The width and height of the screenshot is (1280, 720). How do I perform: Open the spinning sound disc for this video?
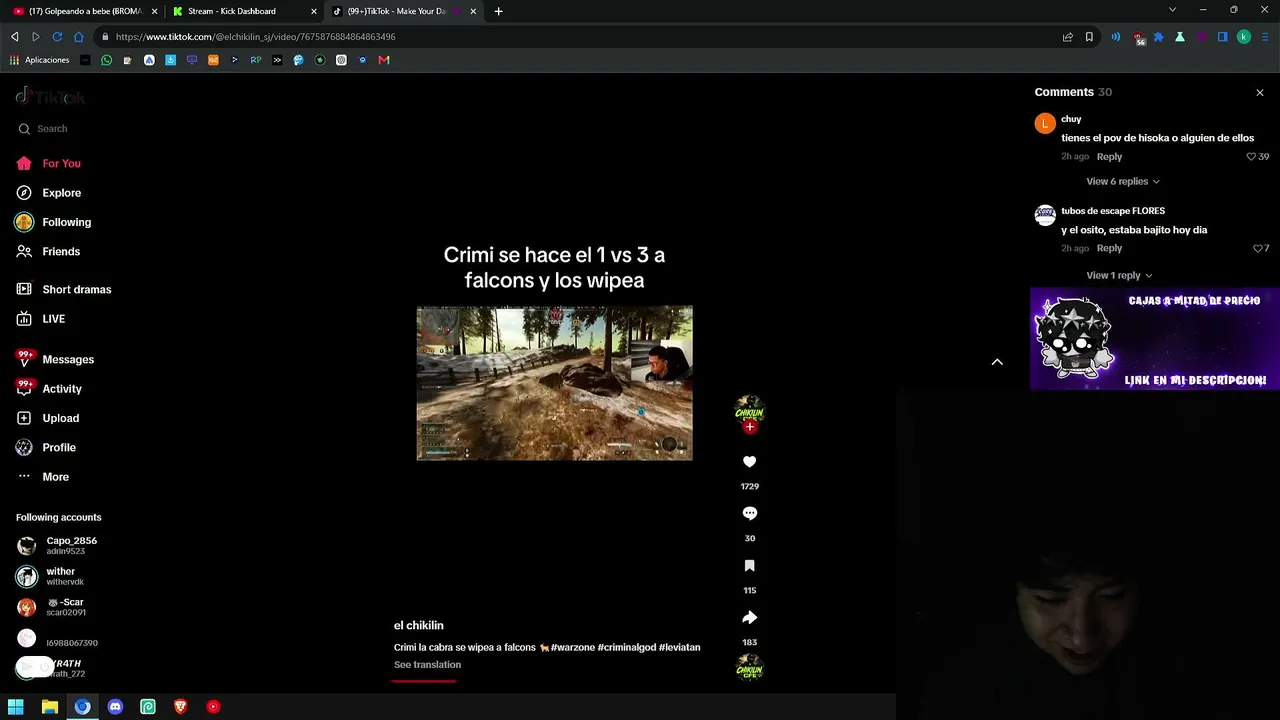click(750, 667)
